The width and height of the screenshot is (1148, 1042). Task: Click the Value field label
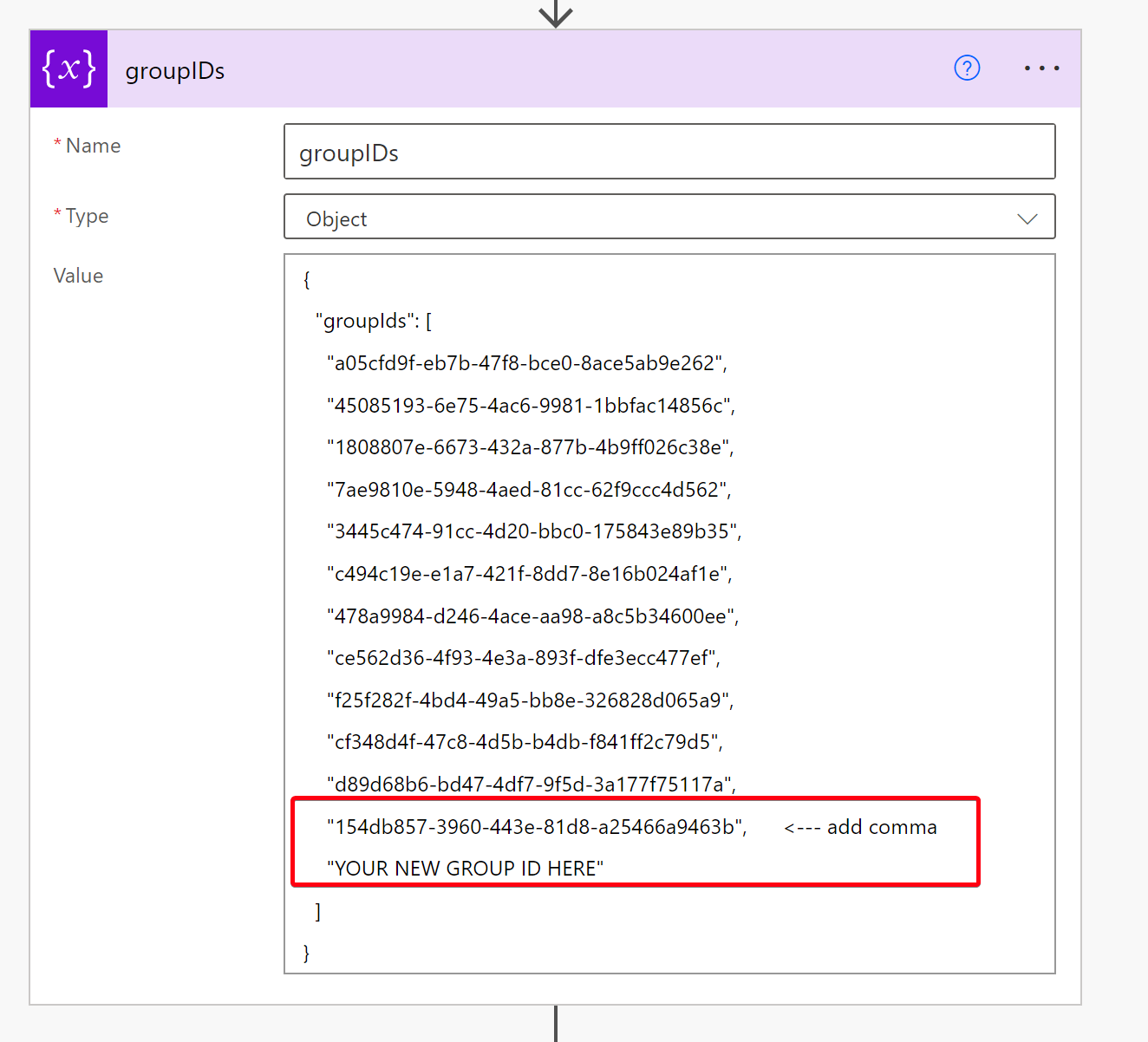(78, 276)
